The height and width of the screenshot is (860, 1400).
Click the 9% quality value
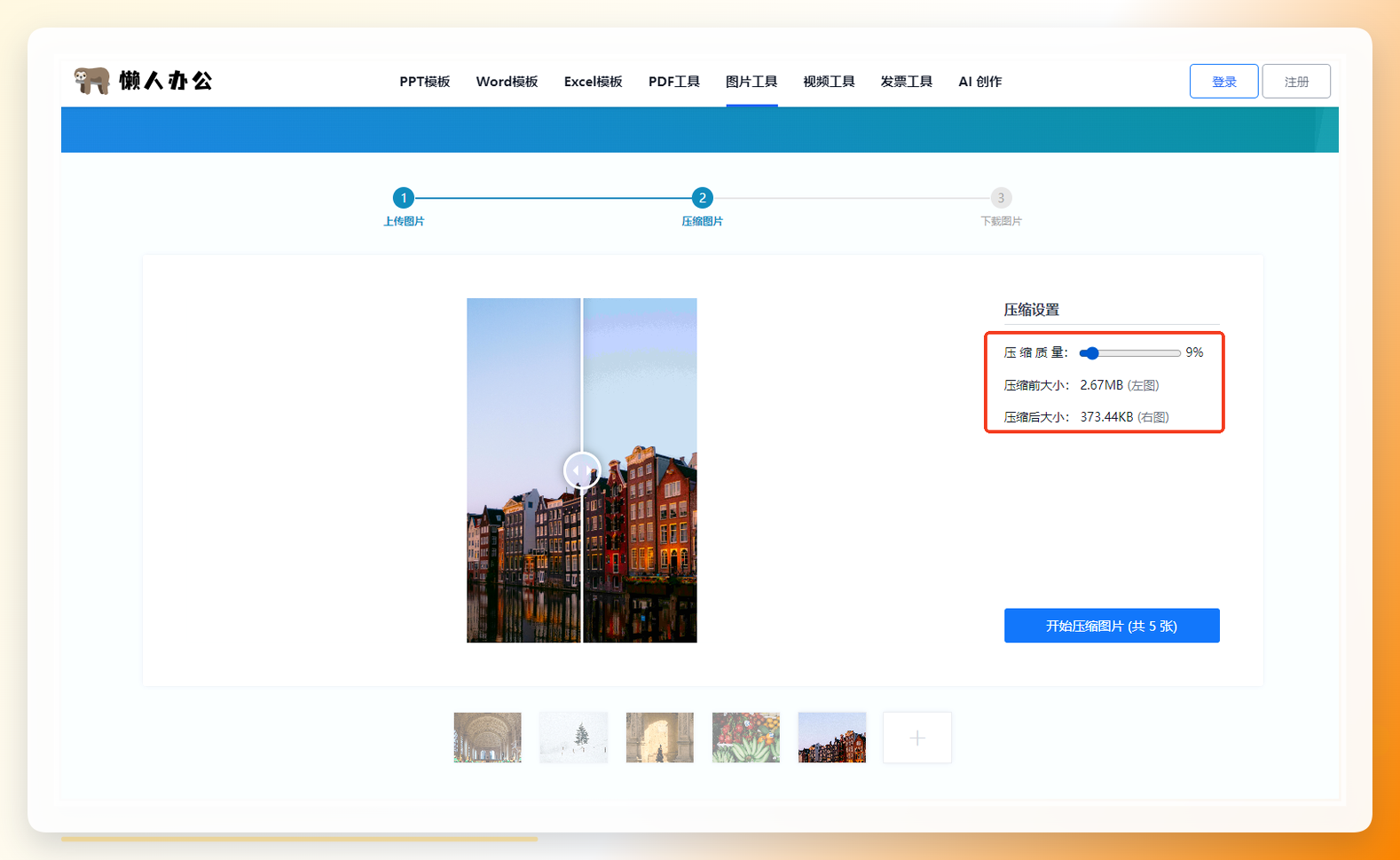coord(1194,352)
